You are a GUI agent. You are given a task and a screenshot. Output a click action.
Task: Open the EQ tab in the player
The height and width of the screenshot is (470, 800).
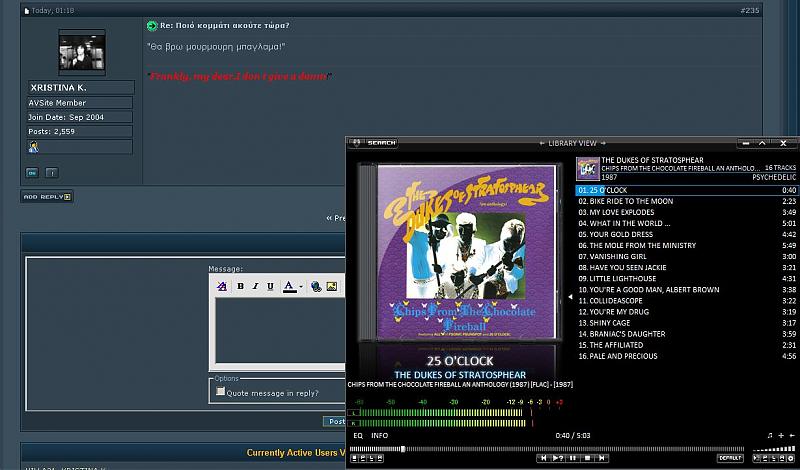pyautogui.click(x=358, y=435)
